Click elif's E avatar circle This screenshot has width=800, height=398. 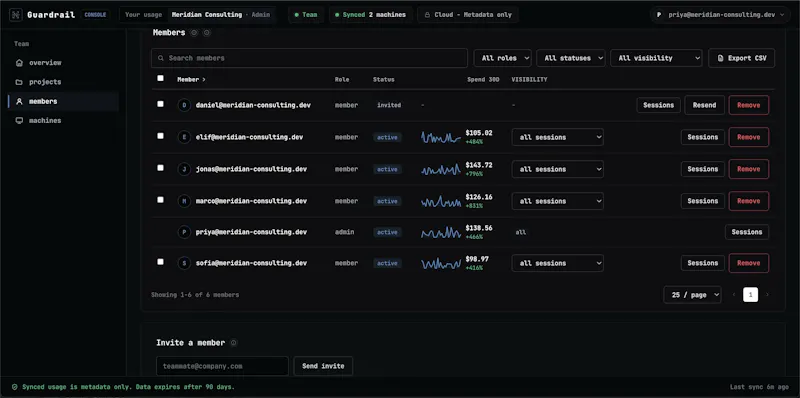click(x=184, y=137)
